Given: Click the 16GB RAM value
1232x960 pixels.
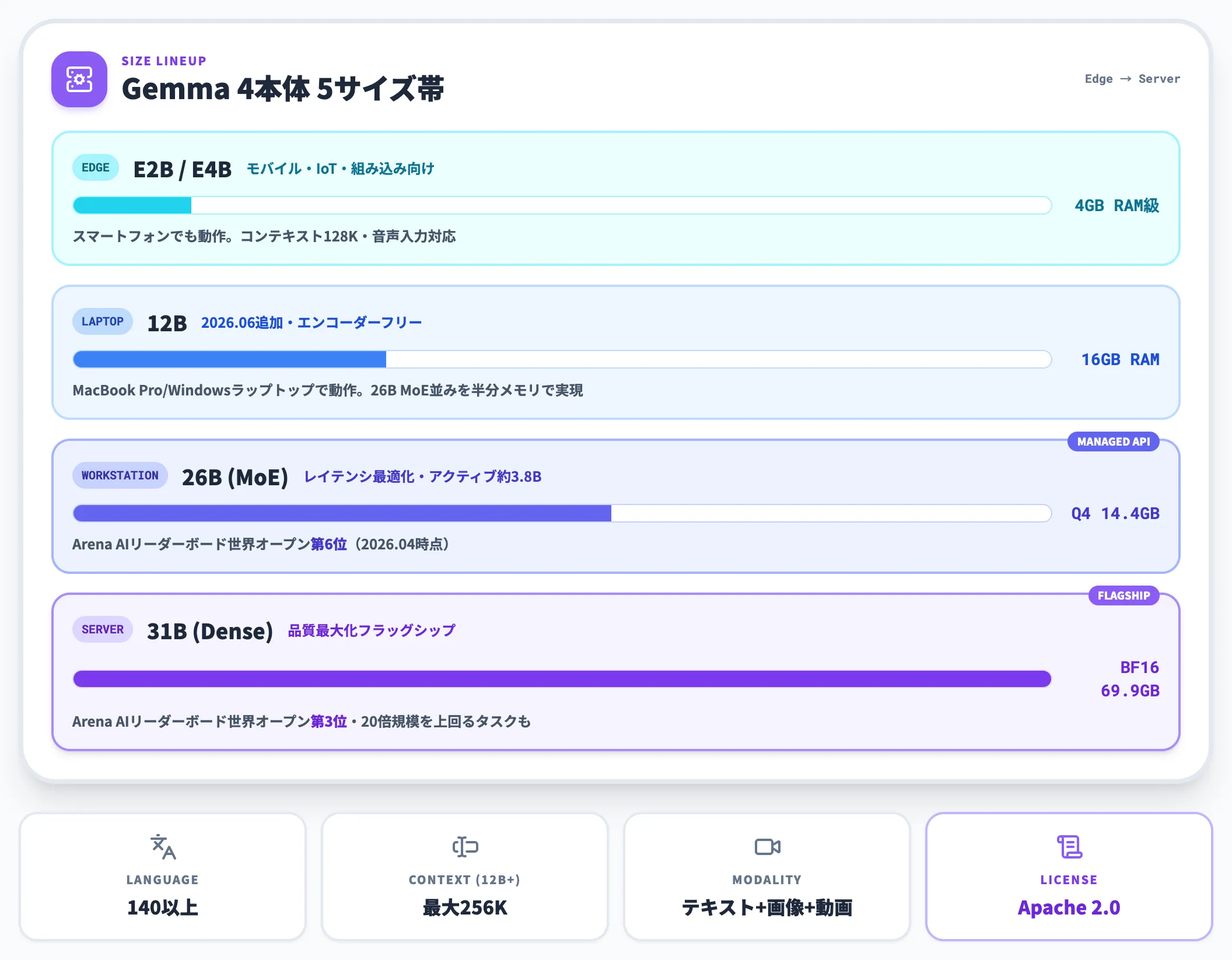Looking at the screenshot, I should 1121,359.
